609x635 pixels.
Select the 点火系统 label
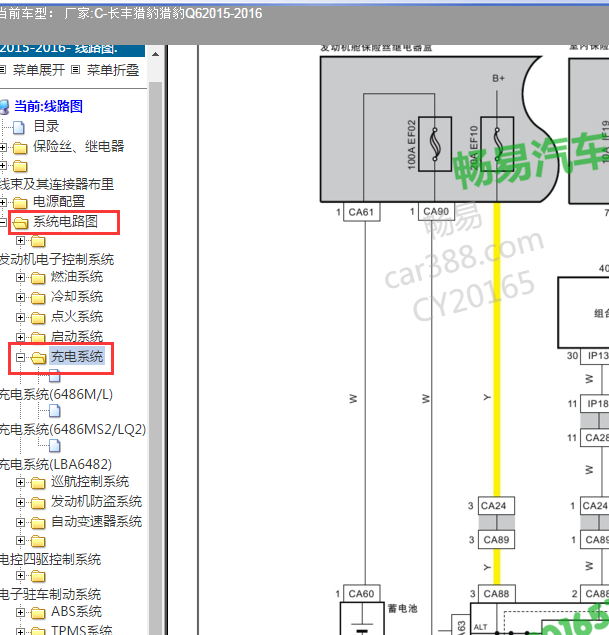[77, 316]
